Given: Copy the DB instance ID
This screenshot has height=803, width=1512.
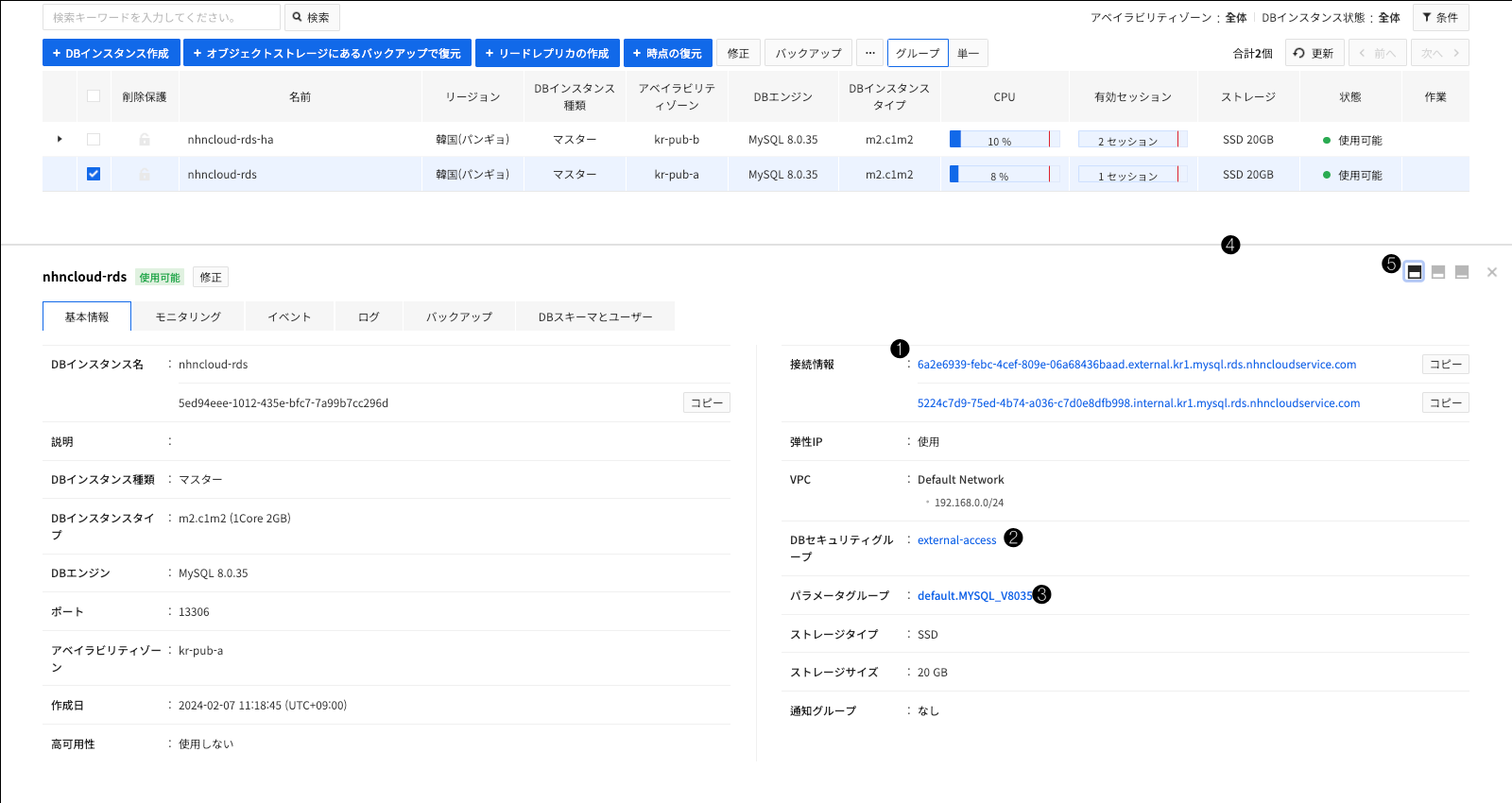Looking at the screenshot, I should pos(706,402).
